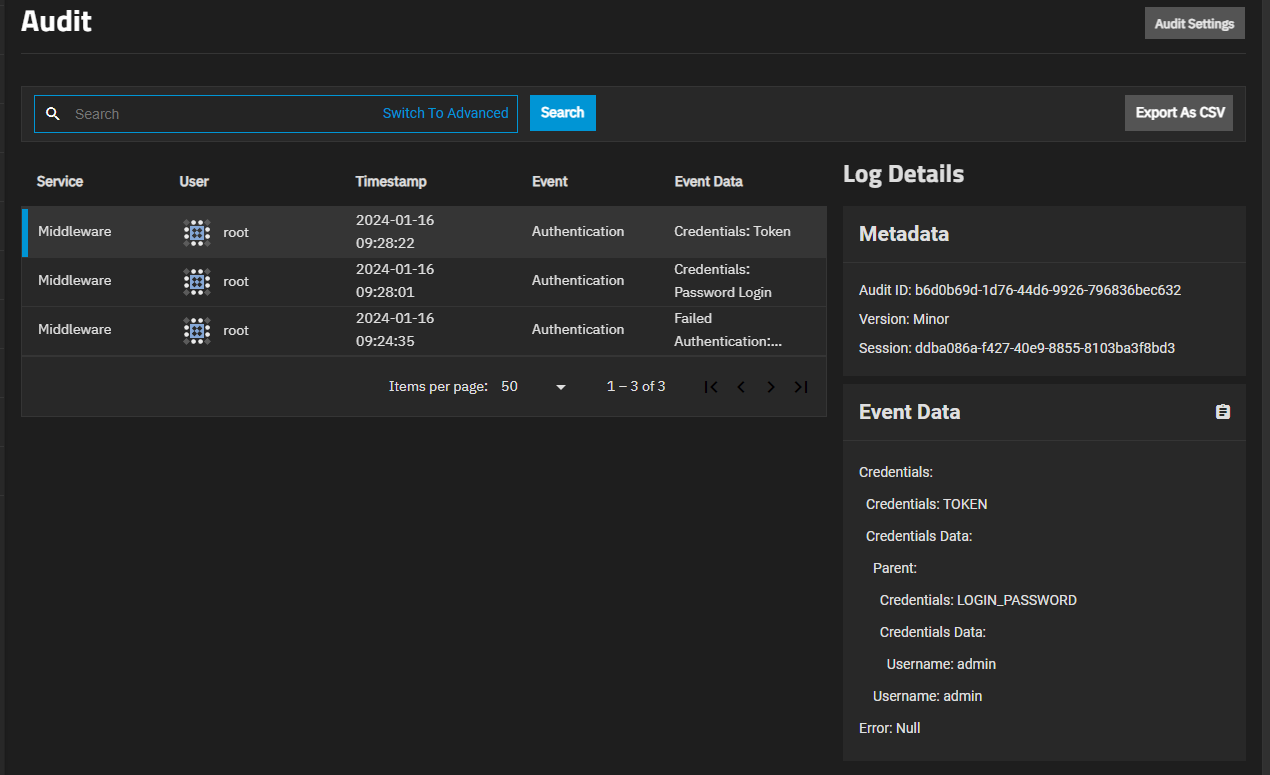This screenshot has width=1270, height=775.
Task: Export audit log as CSV
Action: 1179,113
